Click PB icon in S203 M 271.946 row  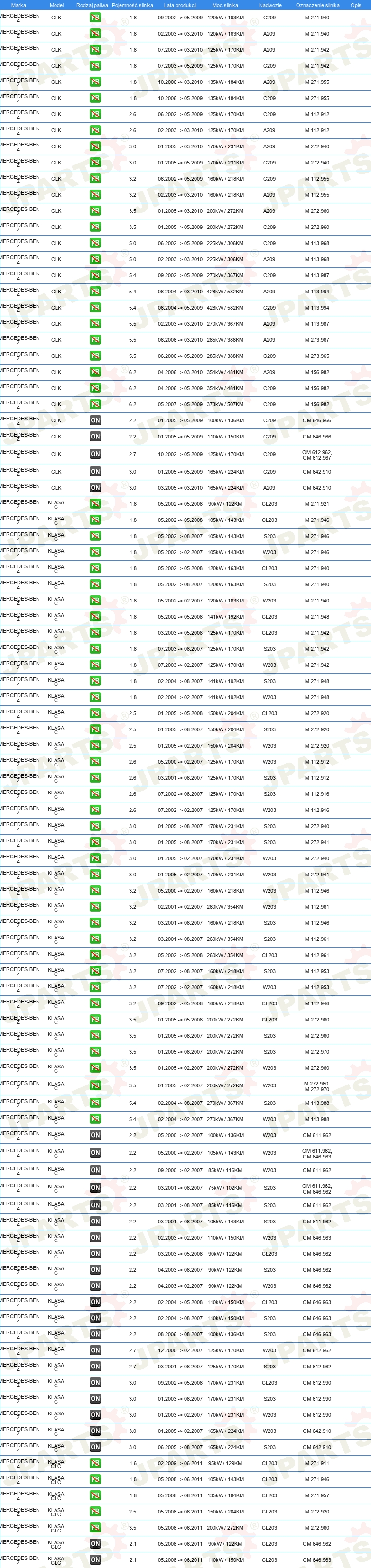(95, 536)
